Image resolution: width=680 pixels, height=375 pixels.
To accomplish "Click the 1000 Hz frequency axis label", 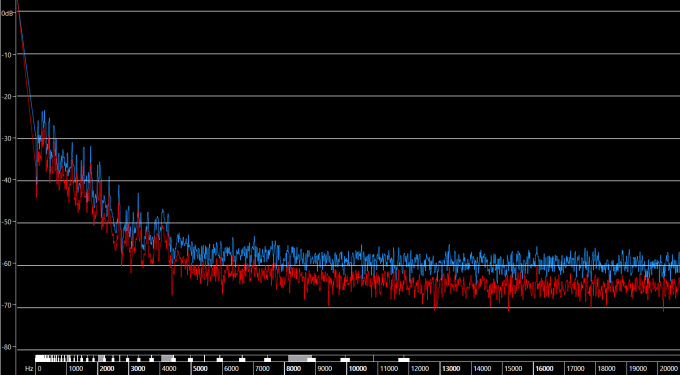I will tap(76, 369).
